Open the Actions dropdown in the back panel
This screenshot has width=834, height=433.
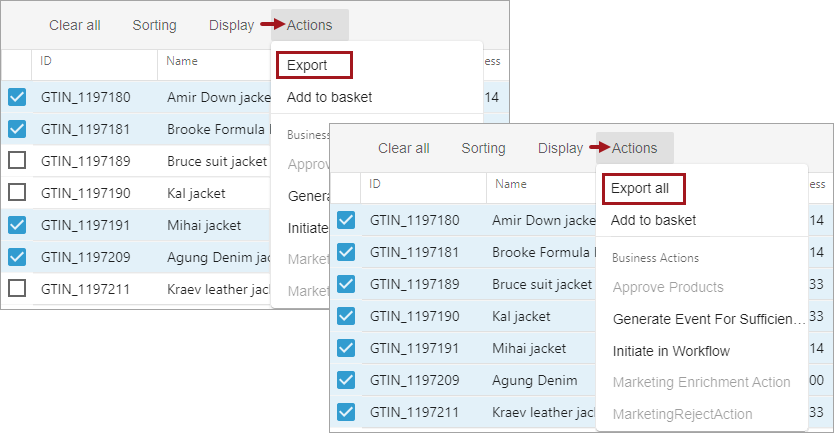pyautogui.click(x=309, y=25)
